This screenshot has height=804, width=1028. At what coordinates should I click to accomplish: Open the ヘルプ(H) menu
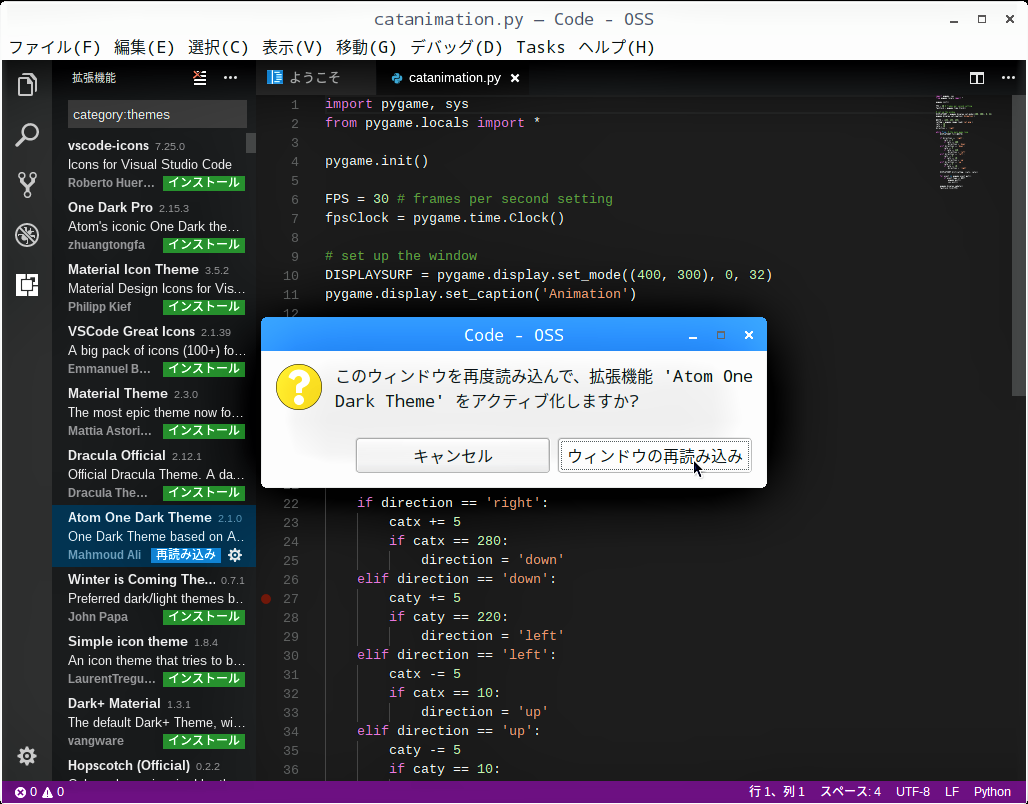[x=616, y=47]
